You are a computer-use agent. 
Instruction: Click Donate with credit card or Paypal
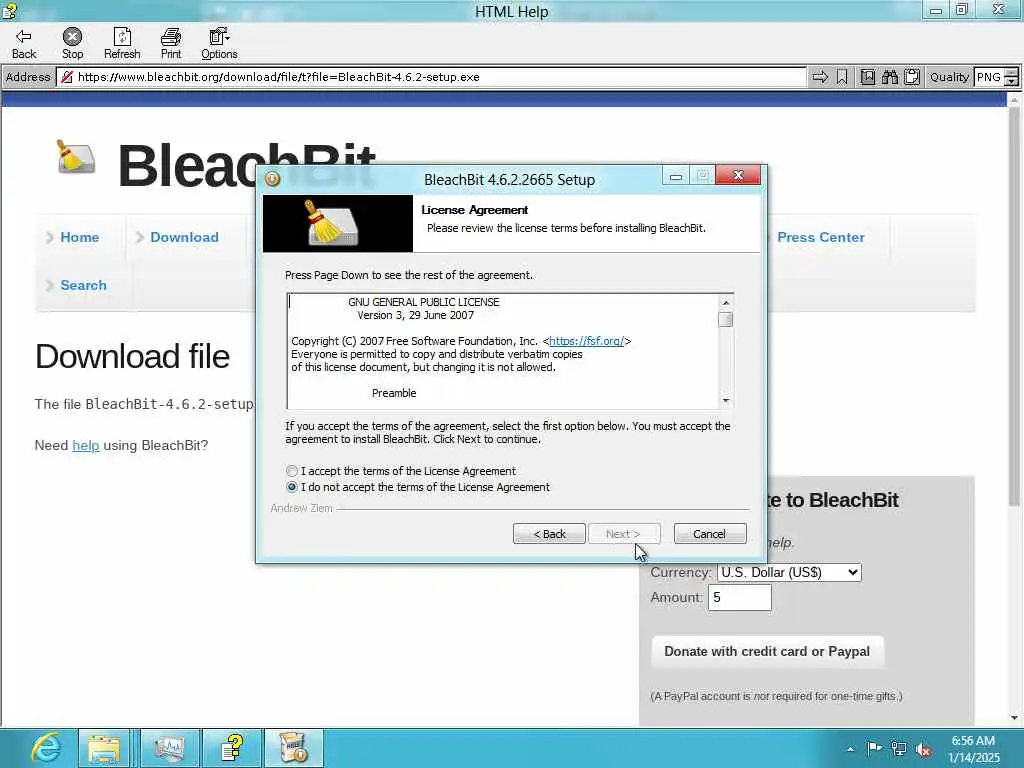(767, 651)
